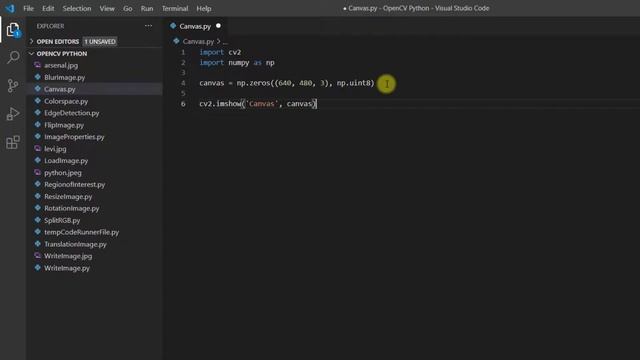This screenshot has width=640, height=360.
Task: Open ImageProperties.py from the file tree
Action: coord(74,137)
